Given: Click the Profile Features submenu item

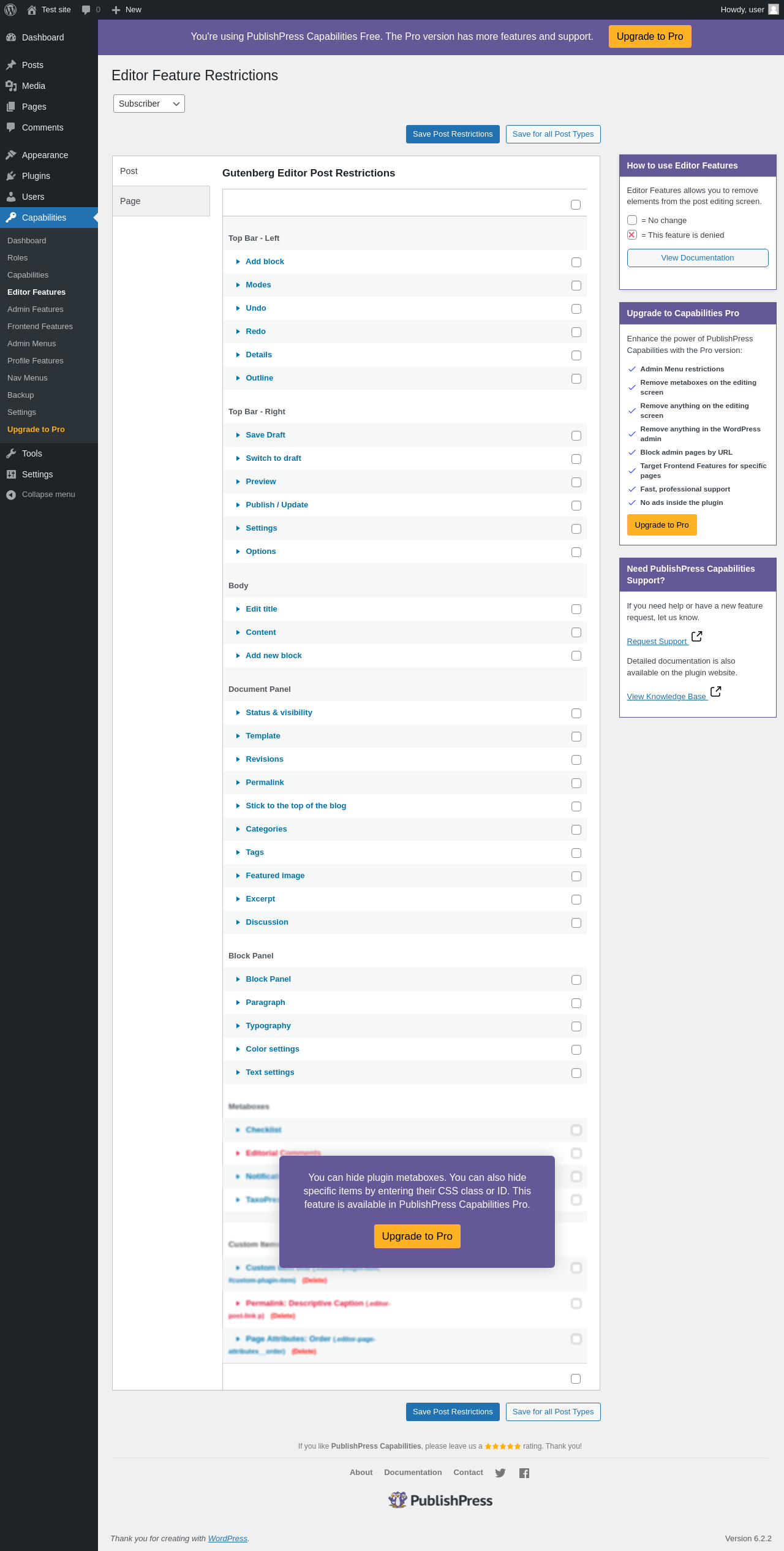Looking at the screenshot, I should (x=36, y=361).
